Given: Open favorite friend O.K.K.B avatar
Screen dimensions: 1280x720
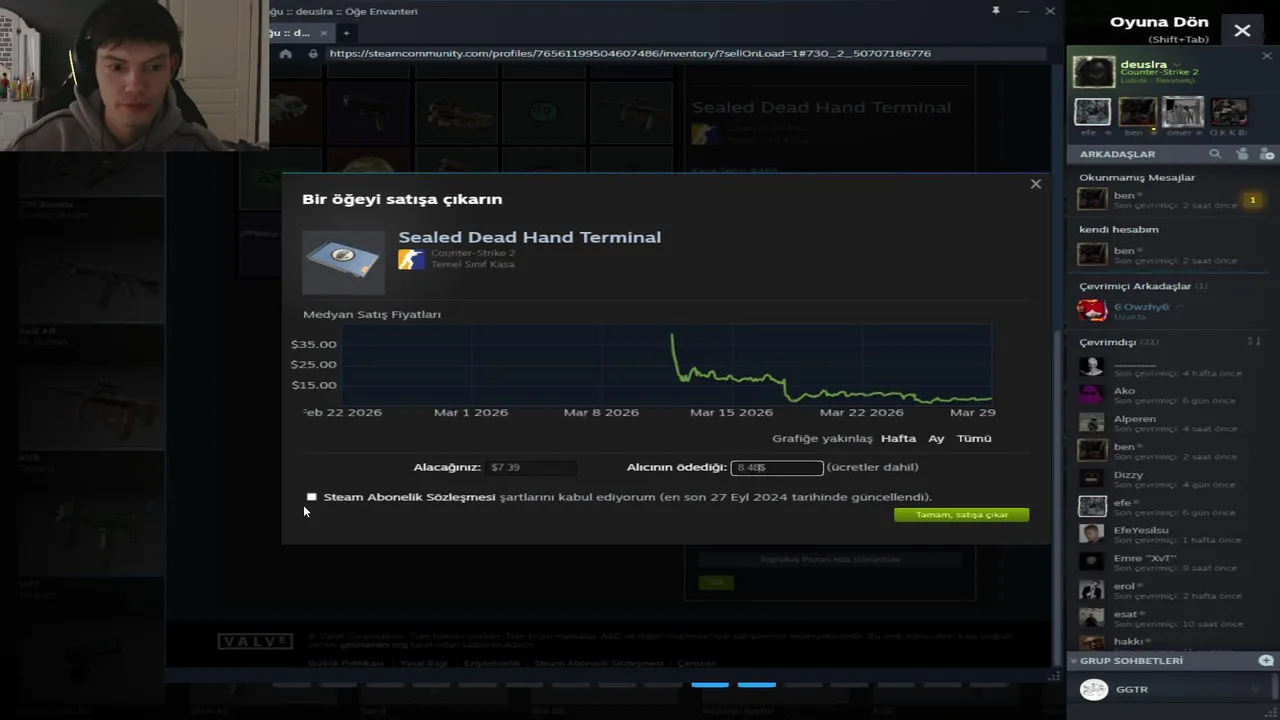Looking at the screenshot, I should point(1229,111).
